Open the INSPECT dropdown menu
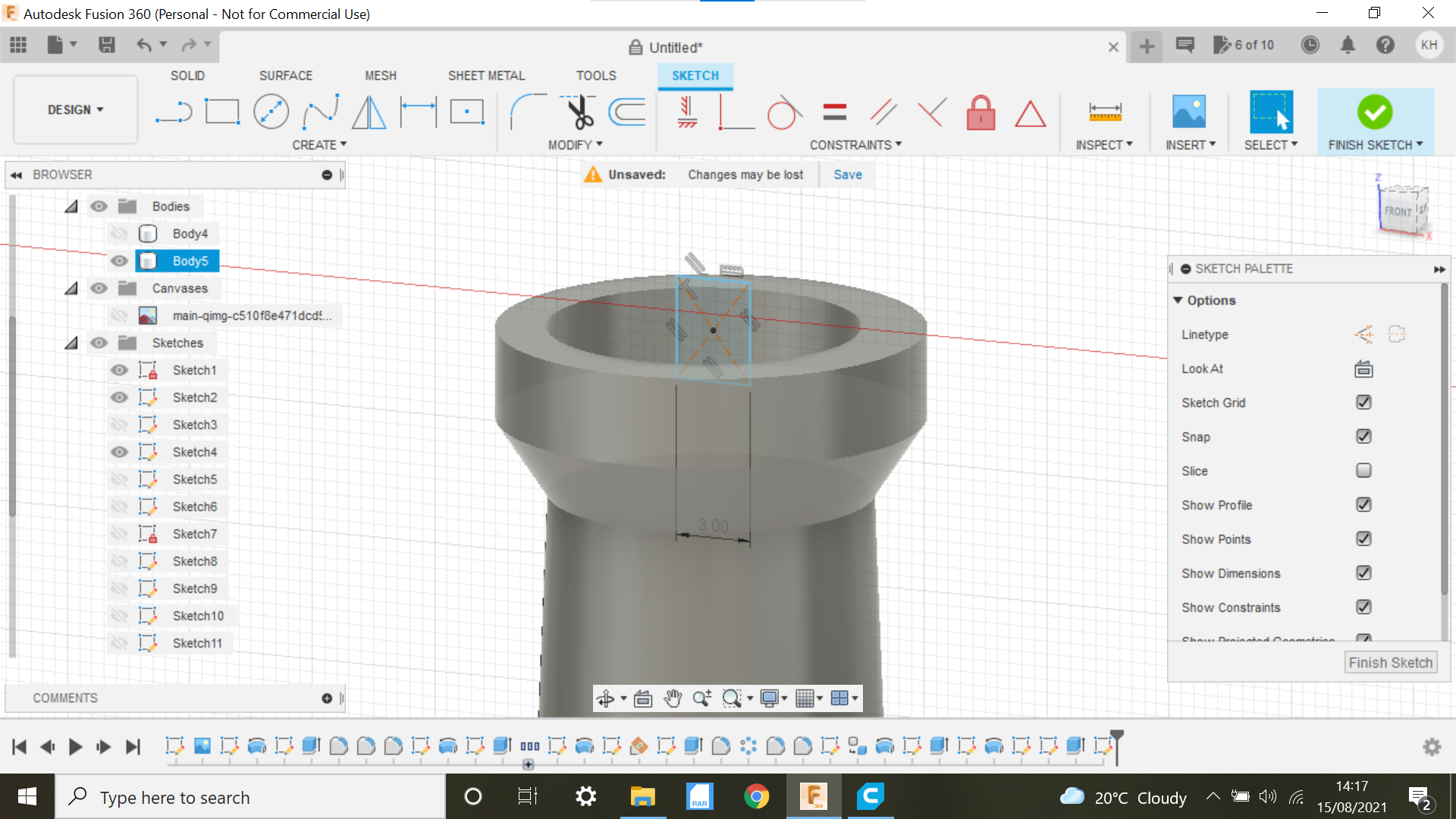This screenshot has height=819, width=1456. pyautogui.click(x=1104, y=145)
